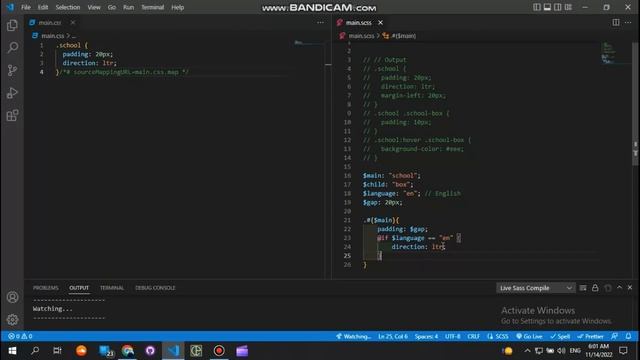Open the Manage gear icon
Image resolution: width=640 pixels, height=360 pixels.
pyautogui.click(x=12, y=319)
